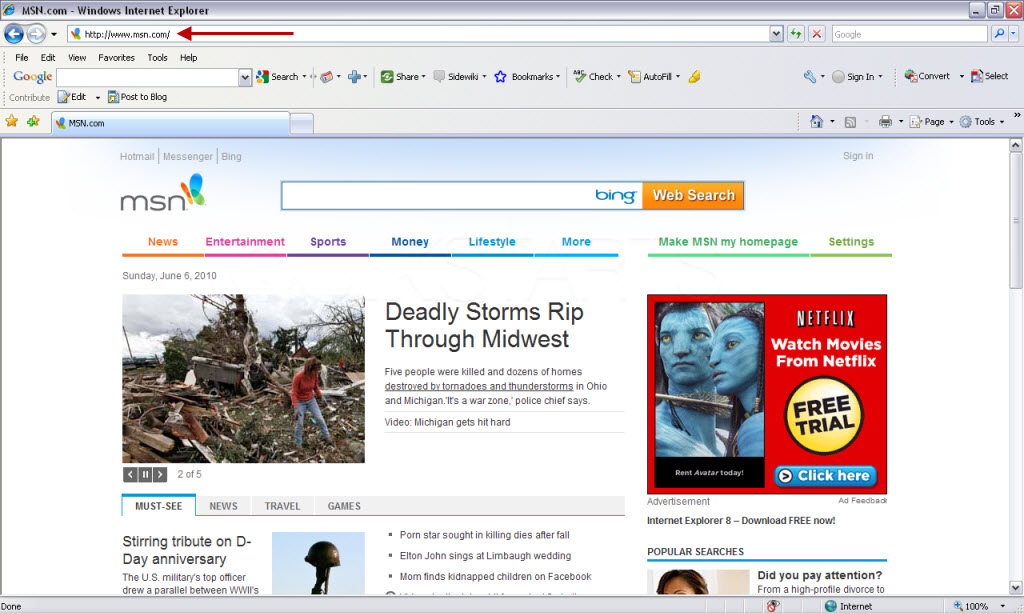Click Sign In on the Google toolbar
This screenshot has width=1024, height=614.
click(854, 76)
